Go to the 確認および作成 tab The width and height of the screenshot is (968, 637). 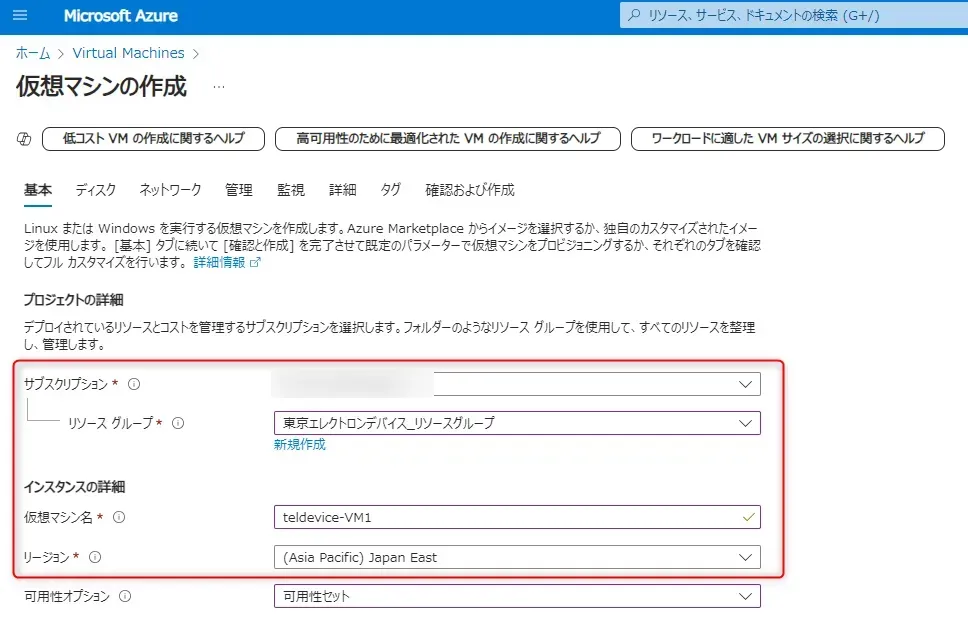point(469,190)
